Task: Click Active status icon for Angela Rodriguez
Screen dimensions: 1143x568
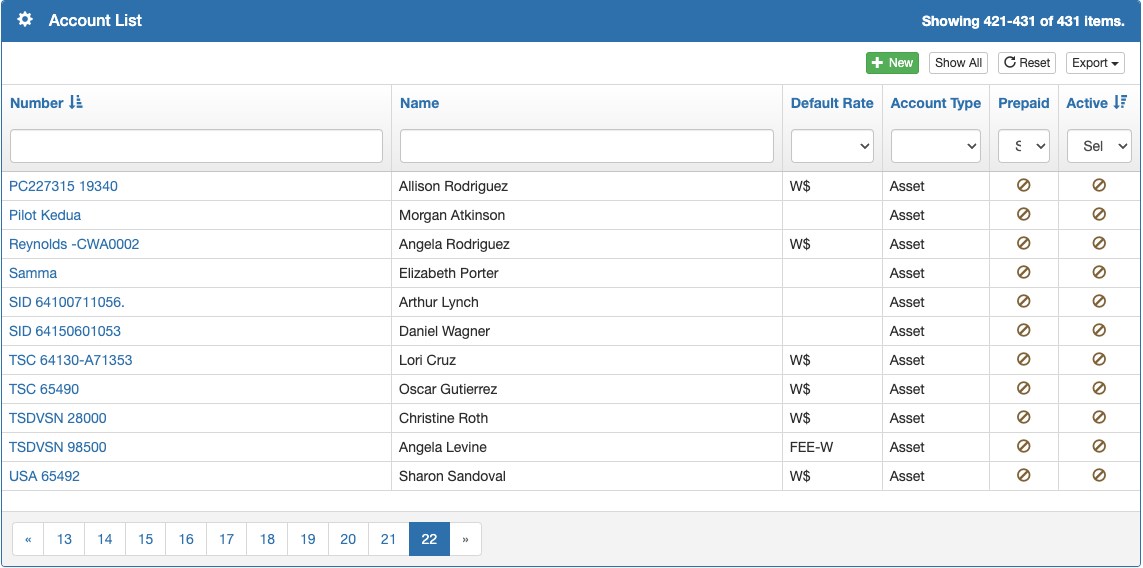Action: coord(1099,244)
